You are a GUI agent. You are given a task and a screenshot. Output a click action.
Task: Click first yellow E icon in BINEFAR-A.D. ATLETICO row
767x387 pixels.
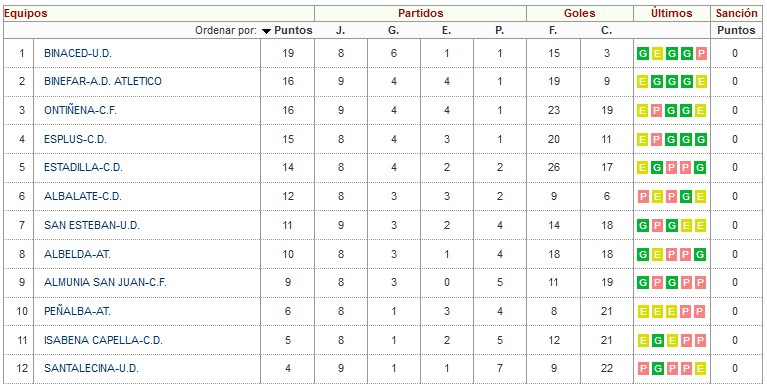643,82
